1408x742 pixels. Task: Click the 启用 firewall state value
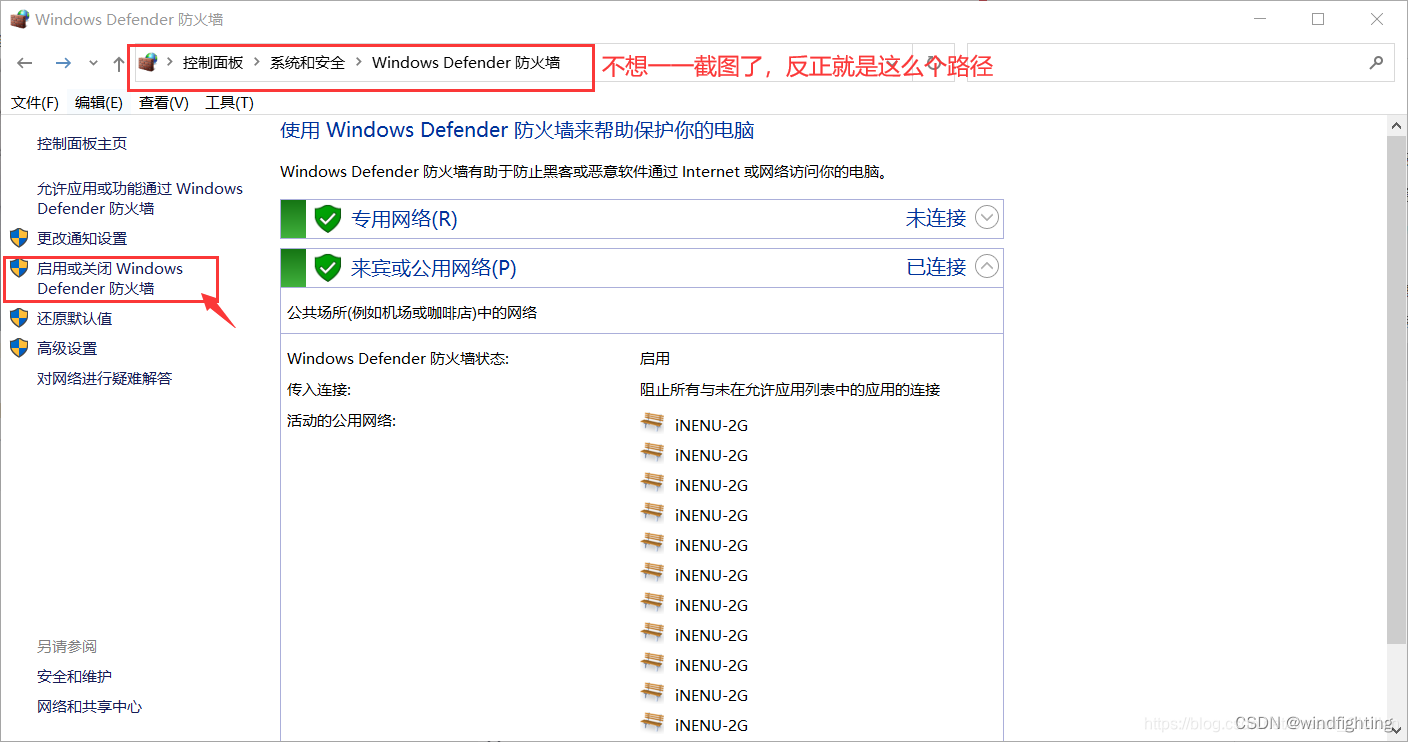655,358
